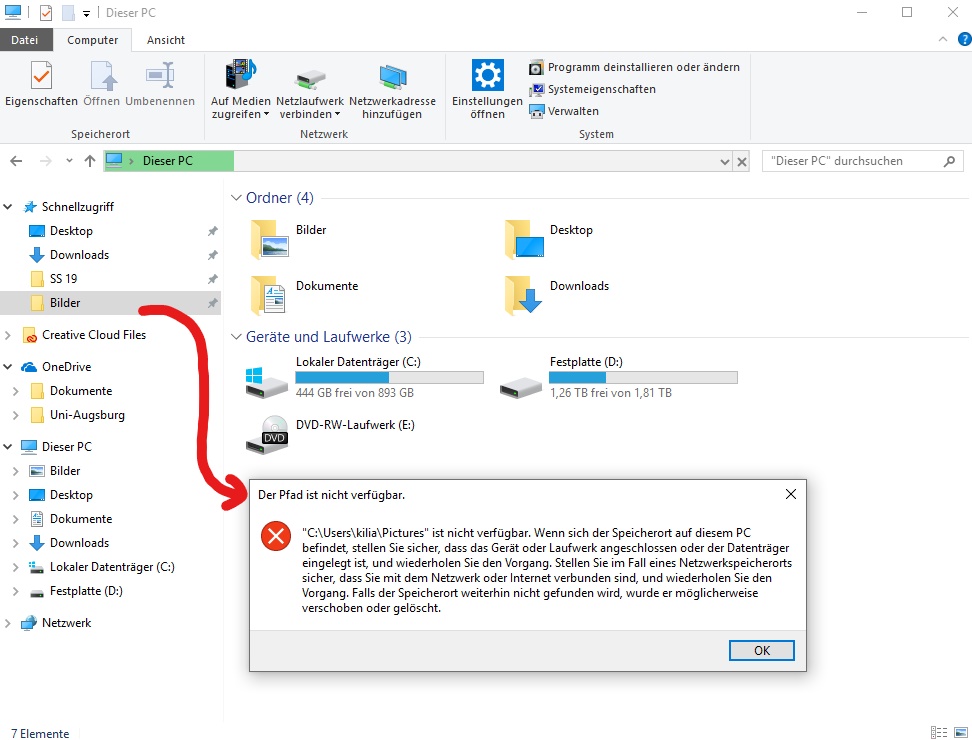Select the Downloads folder icon in Ordner
This screenshot has width=972, height=740.
pyautogui.click(x=524, y=295)
